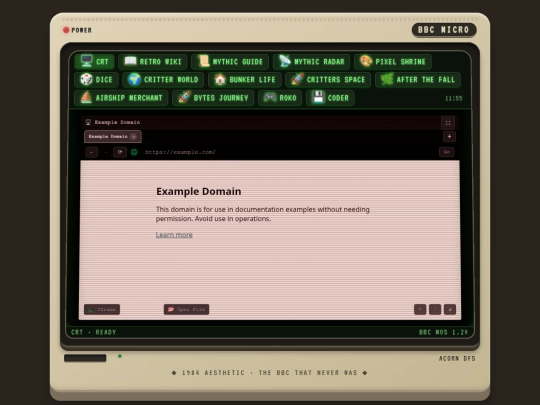Click the browser forward arrow button
540x405 pixels.
106,152
